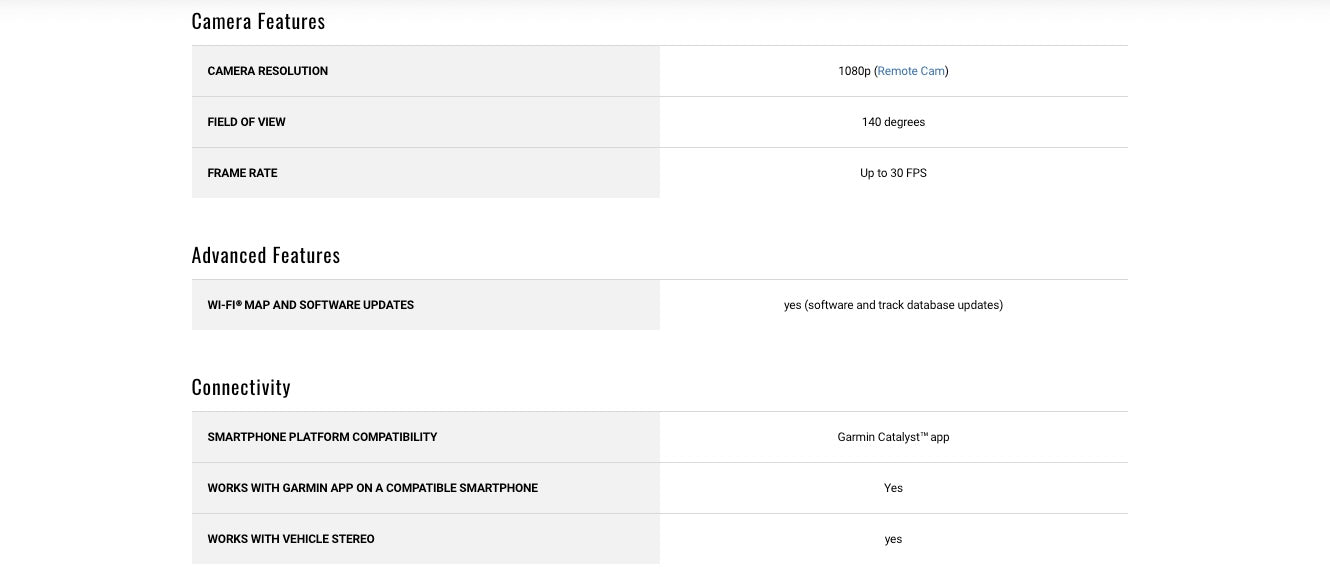Open the Remote Cam link

coord(911,71)
